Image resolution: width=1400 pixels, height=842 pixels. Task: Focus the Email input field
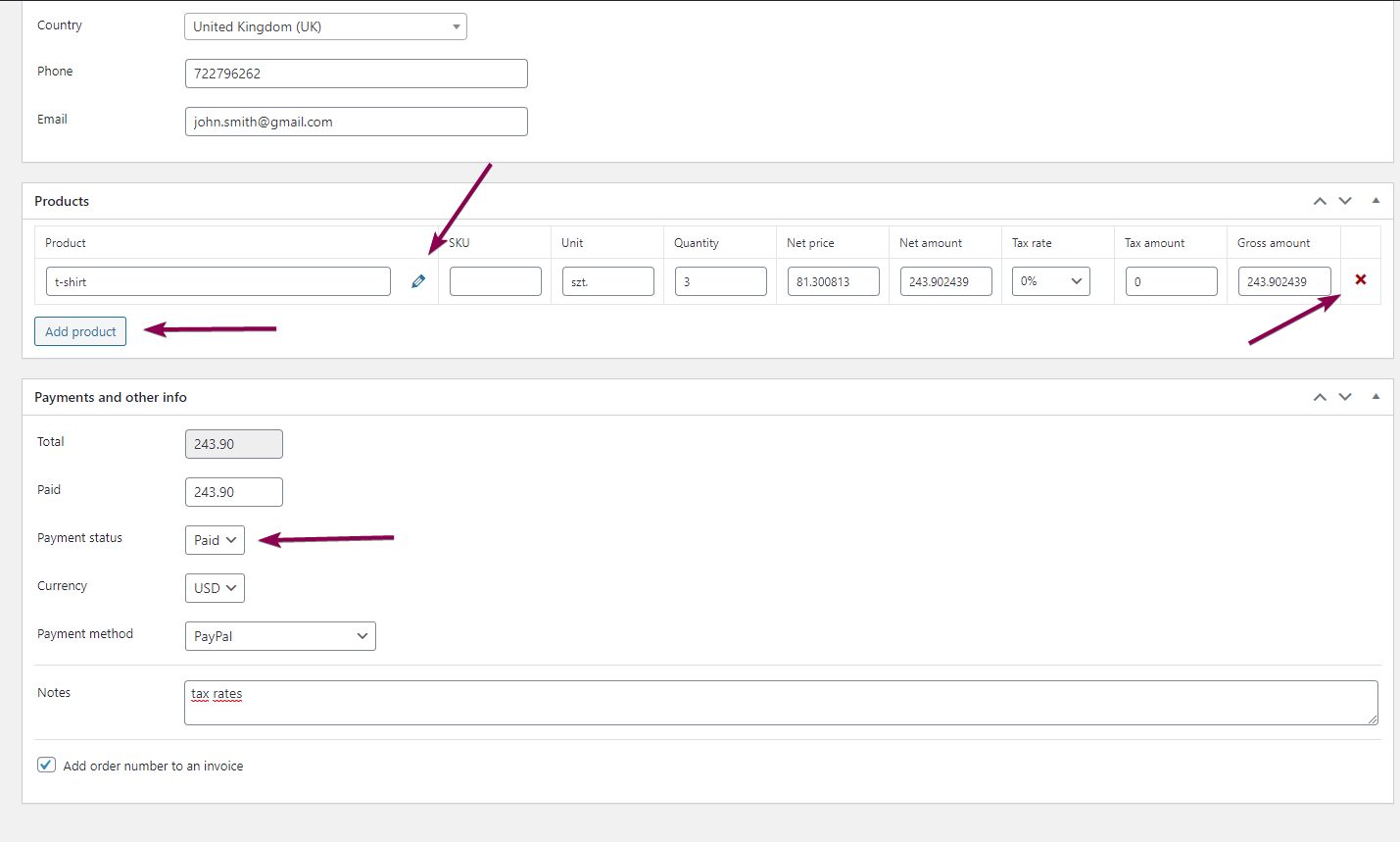point(357,122)
